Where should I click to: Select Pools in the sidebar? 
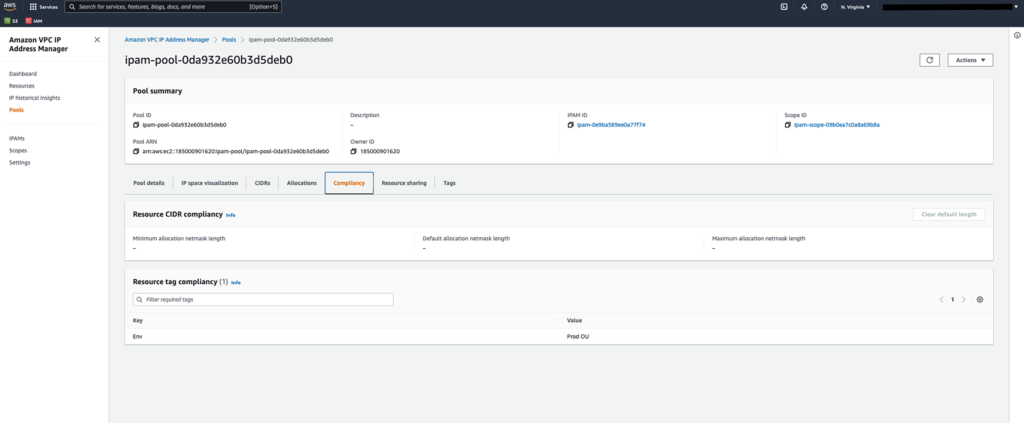(16, 110)
